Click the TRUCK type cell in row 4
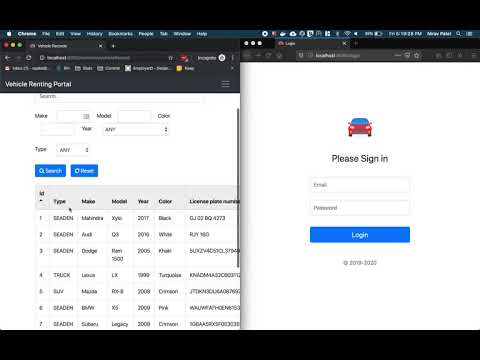 point(62,275)
